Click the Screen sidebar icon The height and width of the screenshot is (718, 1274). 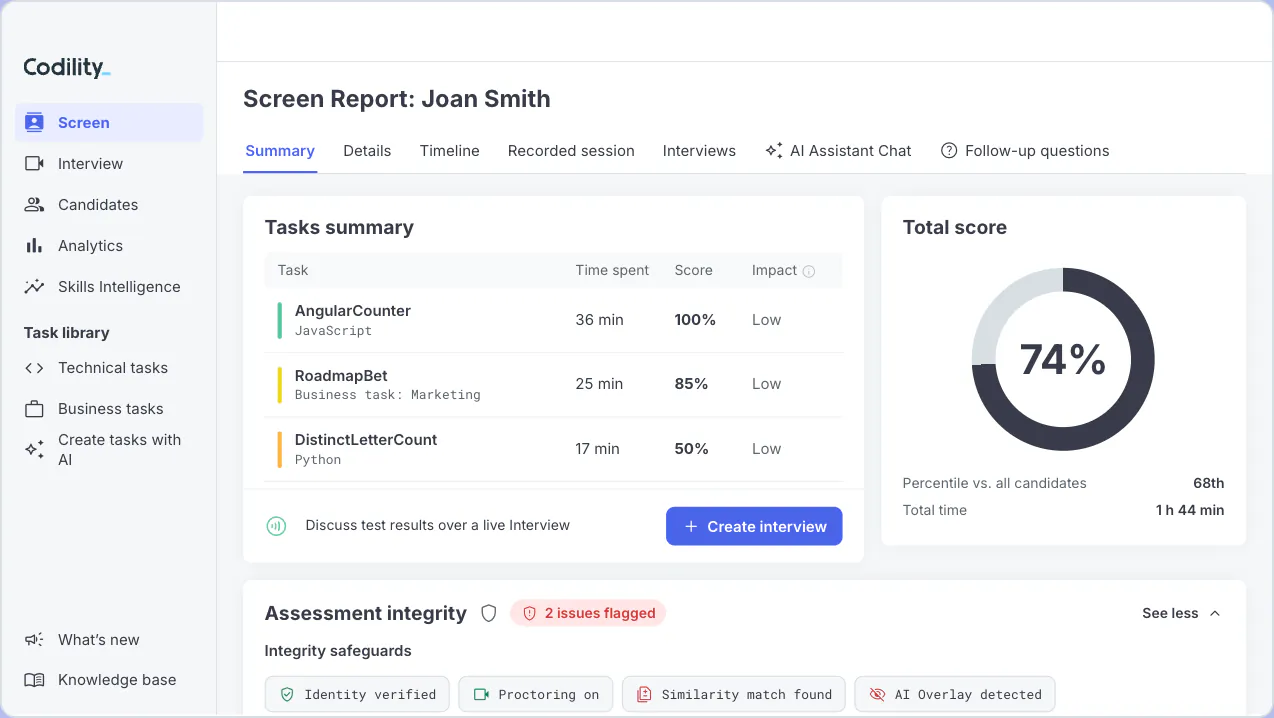(35, 123)
